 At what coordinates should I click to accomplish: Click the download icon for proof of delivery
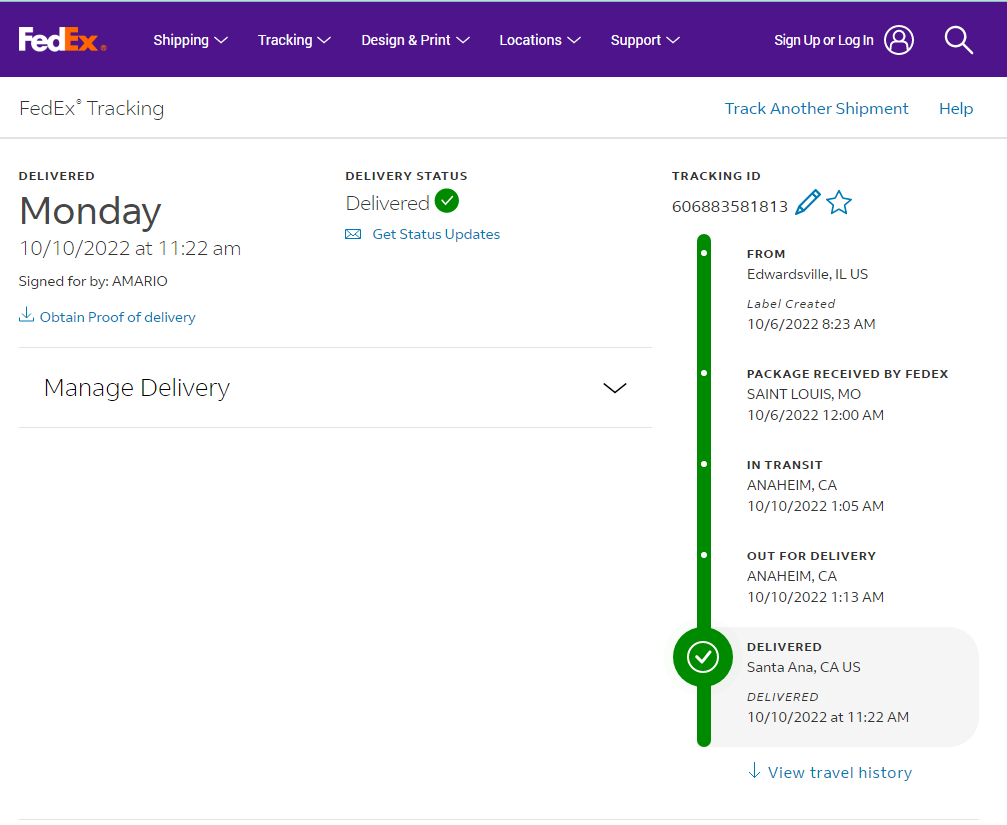pos(26,315)
